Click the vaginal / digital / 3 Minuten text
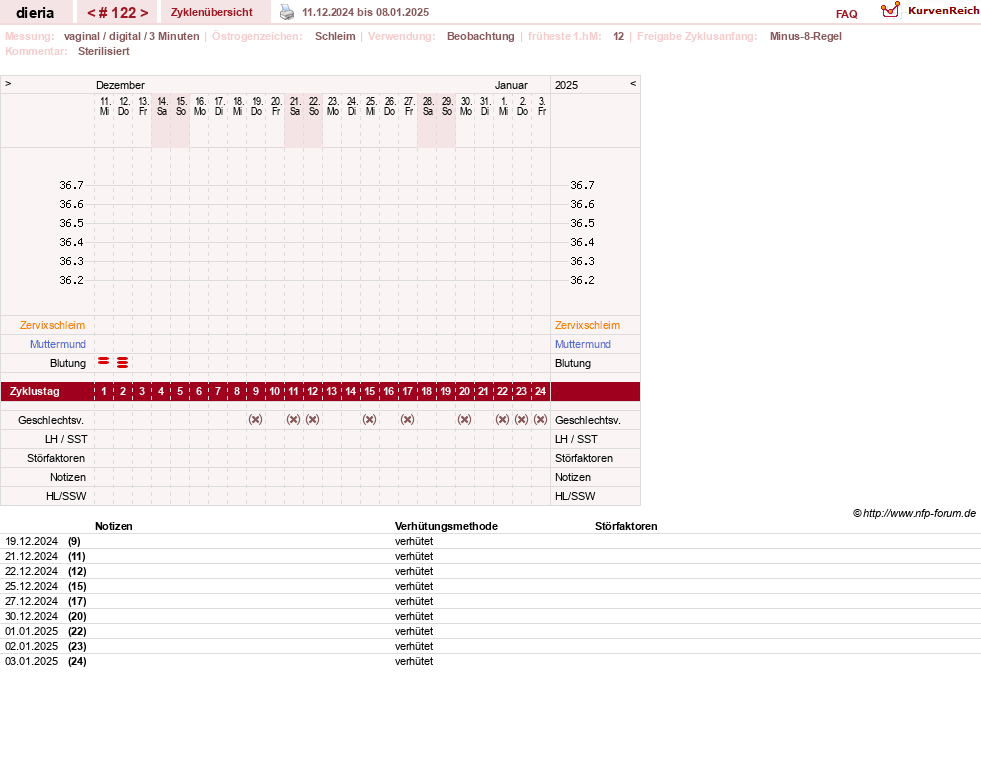This screenshot has height=765, width=981. (131, 36)
